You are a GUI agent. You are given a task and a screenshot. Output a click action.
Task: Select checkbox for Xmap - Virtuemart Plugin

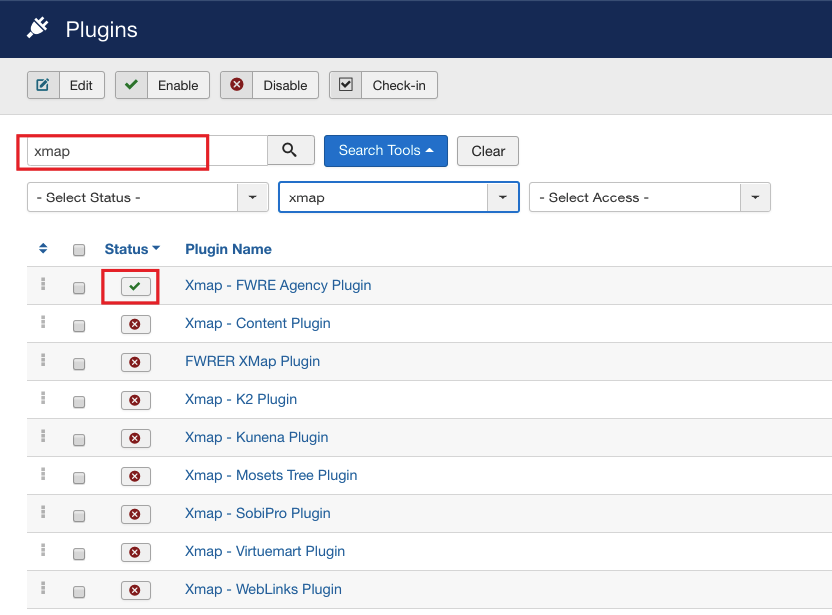pos(79,554)
